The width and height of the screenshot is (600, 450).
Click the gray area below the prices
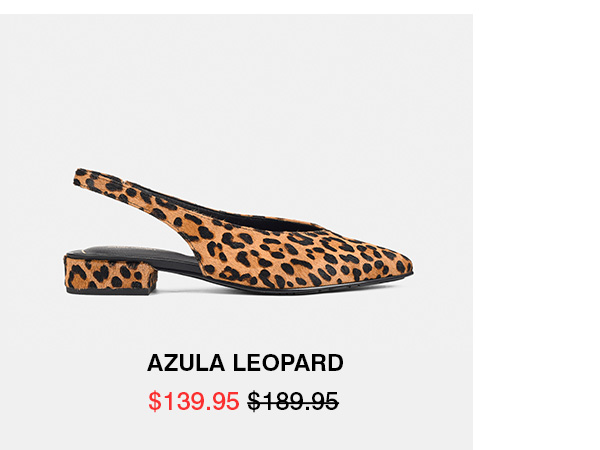tap(240, 434)
